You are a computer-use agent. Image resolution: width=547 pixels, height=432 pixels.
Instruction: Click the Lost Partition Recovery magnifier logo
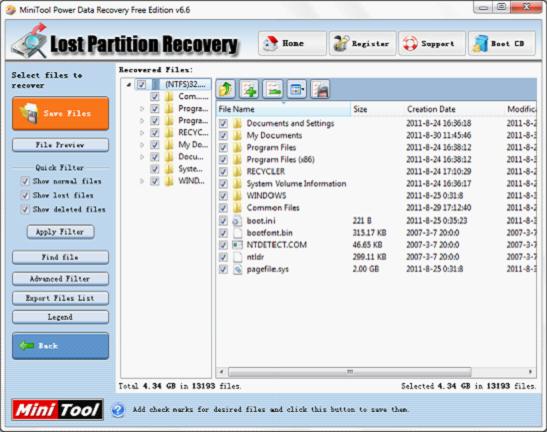[x=29, y=42]
